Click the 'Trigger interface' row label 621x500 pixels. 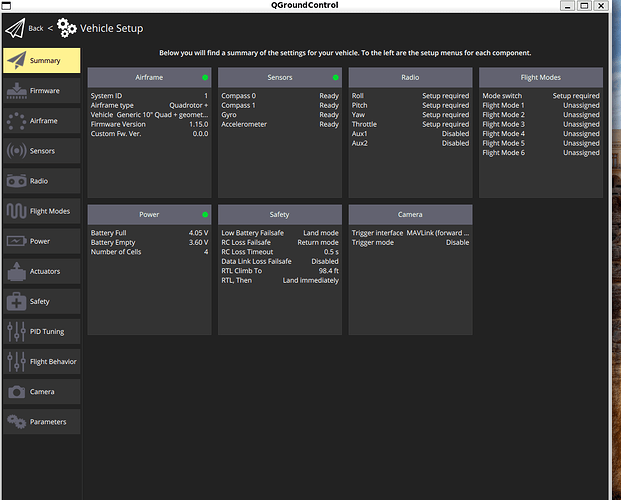377,233
